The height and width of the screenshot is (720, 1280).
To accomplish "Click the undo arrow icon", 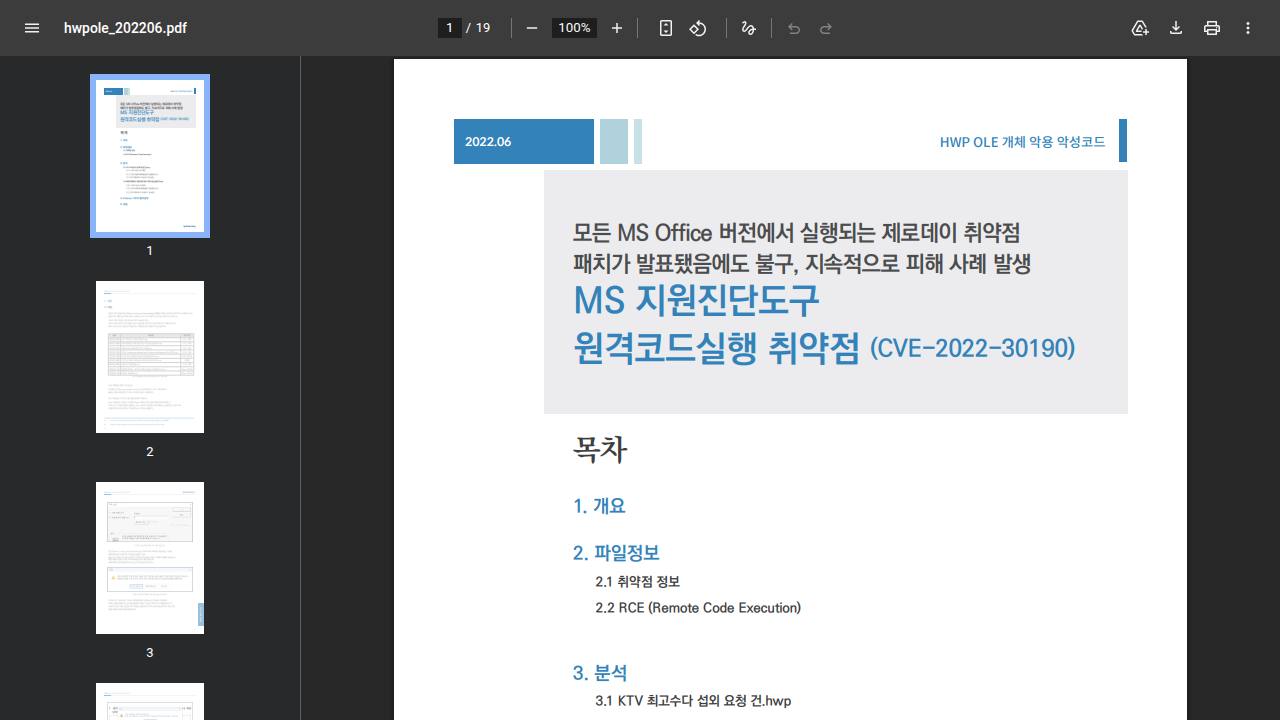I will pos(794,28).
